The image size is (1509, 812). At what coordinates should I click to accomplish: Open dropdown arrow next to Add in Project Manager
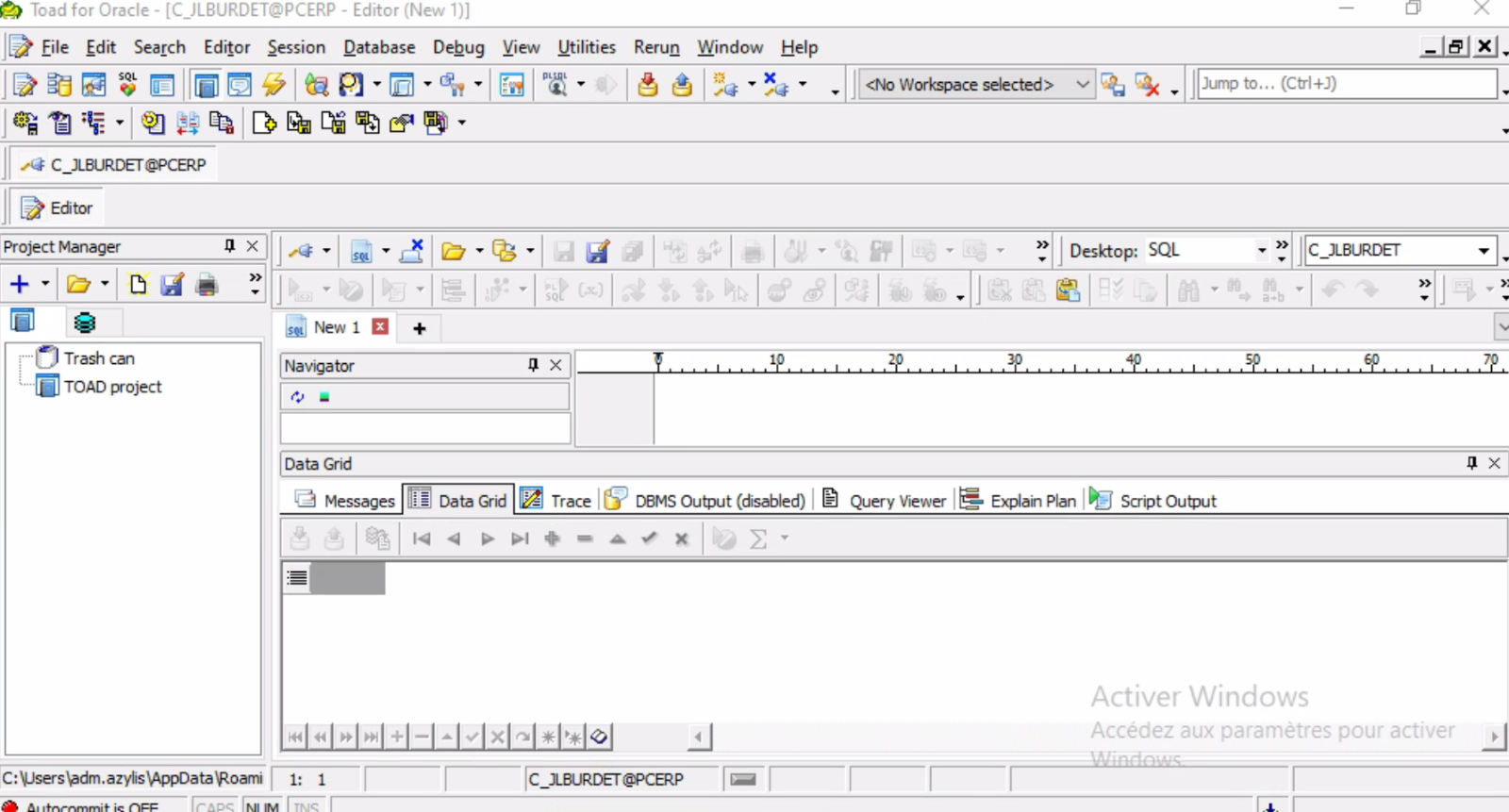click(44, 284)
